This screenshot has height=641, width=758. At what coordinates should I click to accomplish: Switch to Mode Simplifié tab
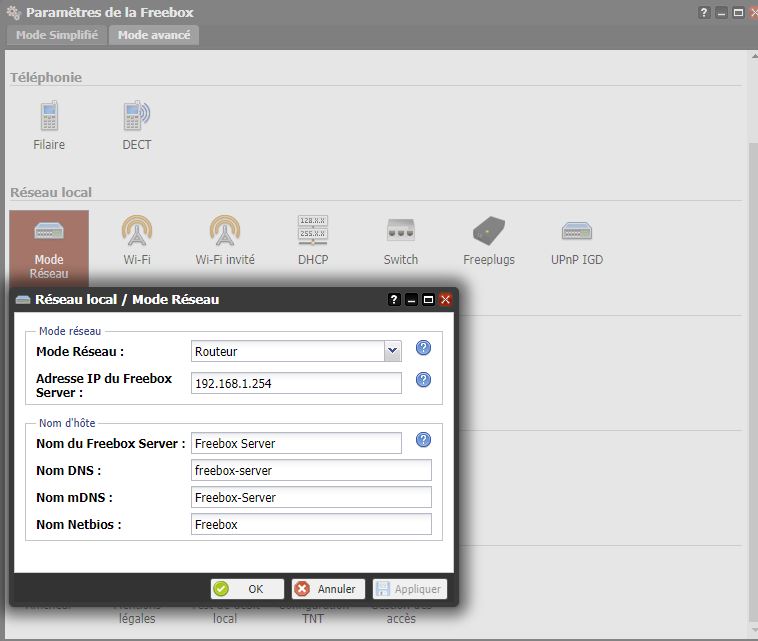pyautogui.click(x=57, y=35)
